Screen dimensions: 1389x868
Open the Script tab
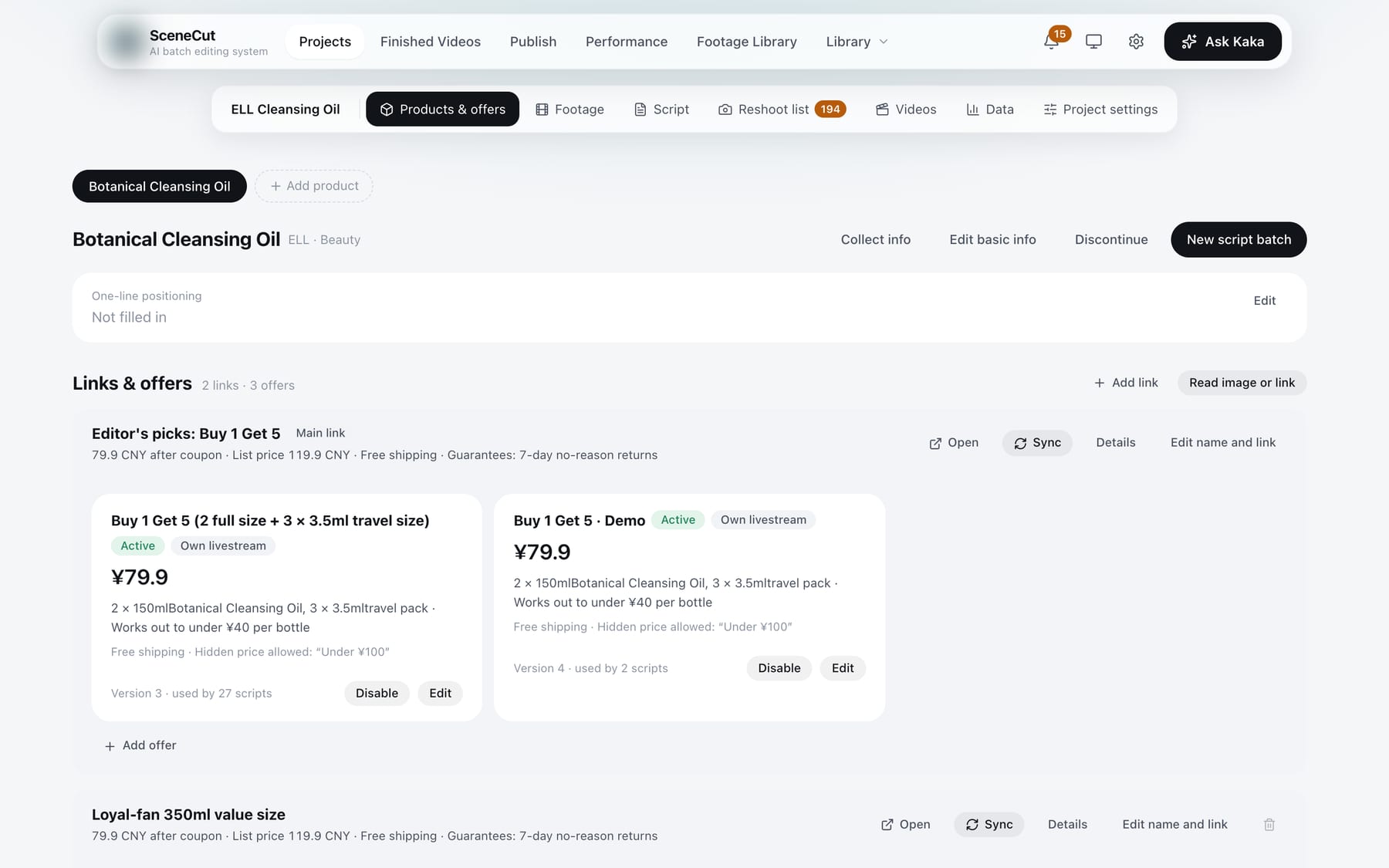(x=661, y=110)
